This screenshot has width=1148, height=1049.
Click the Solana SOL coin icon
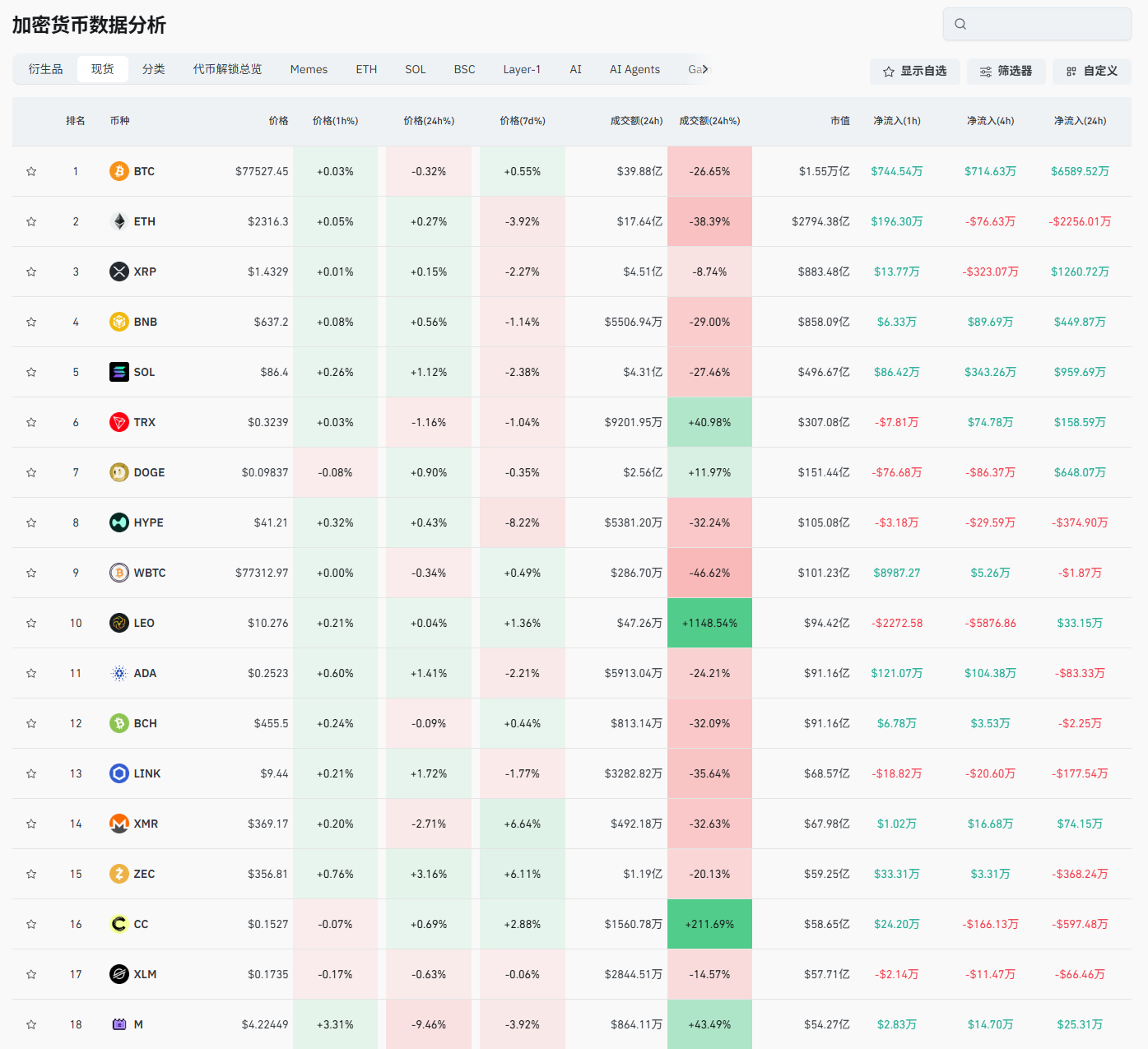[x=119, y=372]
